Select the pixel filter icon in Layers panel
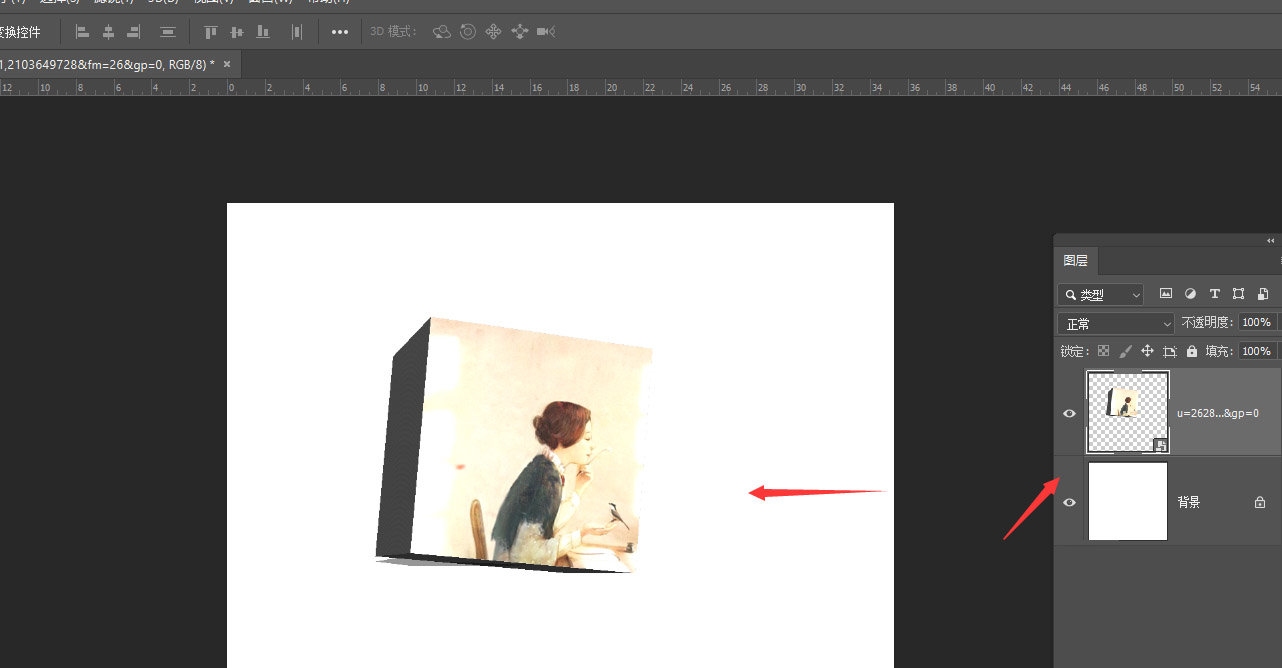Screen dimensions: 1282x668 pos(1166,294)
